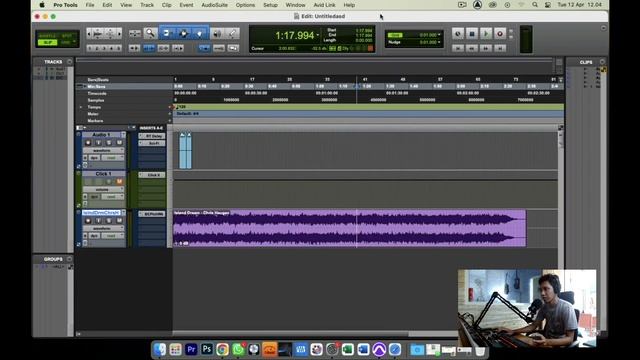Click the Timecode ruler label
The height and width of the screenshot is (360, 640).
click(x=97, y=93)
